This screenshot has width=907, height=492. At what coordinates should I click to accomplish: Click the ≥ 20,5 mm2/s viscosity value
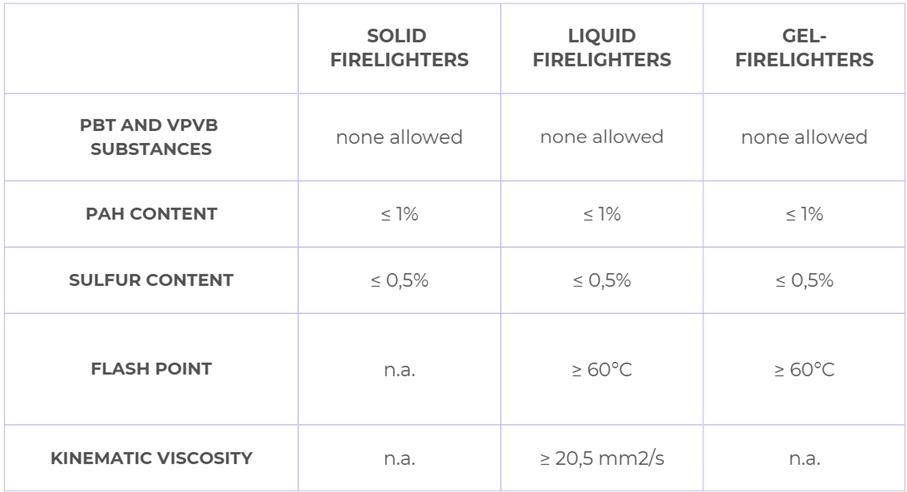pos(602,458)
